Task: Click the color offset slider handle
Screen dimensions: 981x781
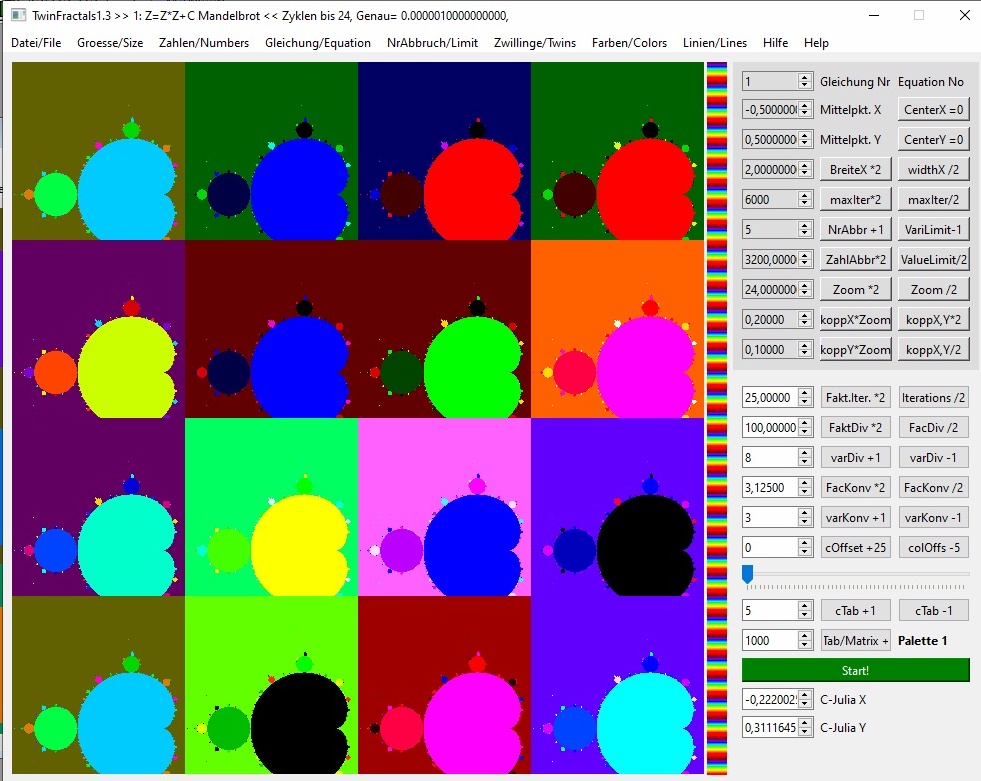Action: pos(748,574)
